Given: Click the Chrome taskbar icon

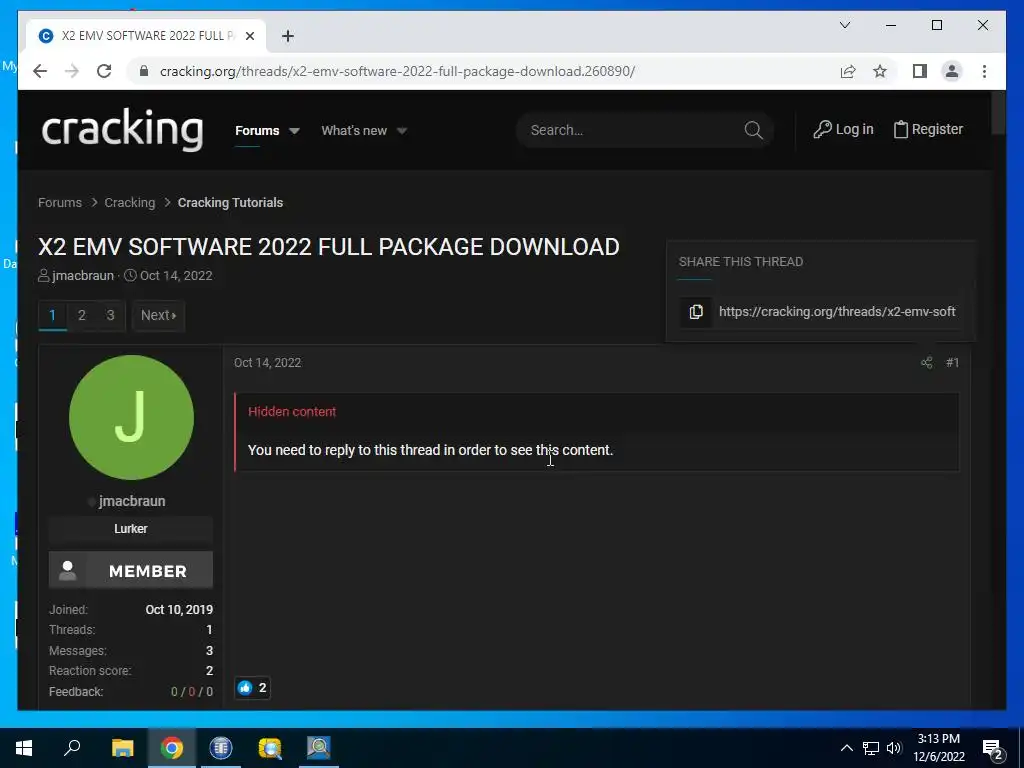Looking at the screenshot, I should pos(172,748).
